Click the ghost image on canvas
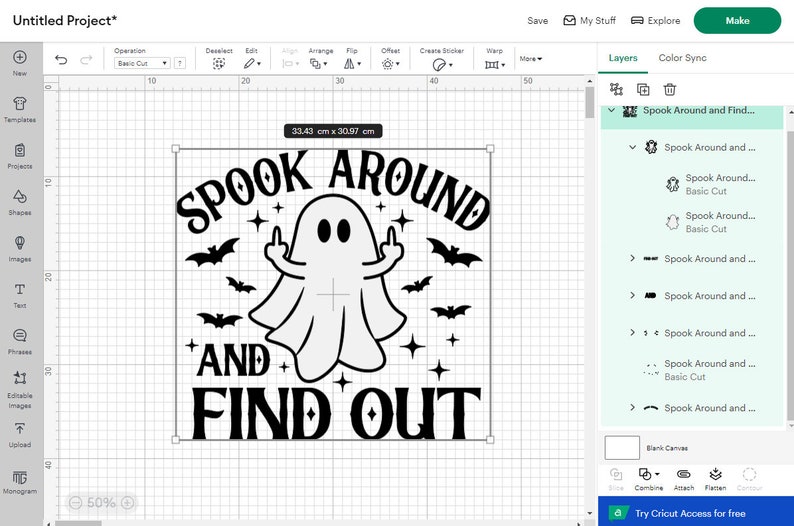The image size is (794, 526). pos(333,289)
